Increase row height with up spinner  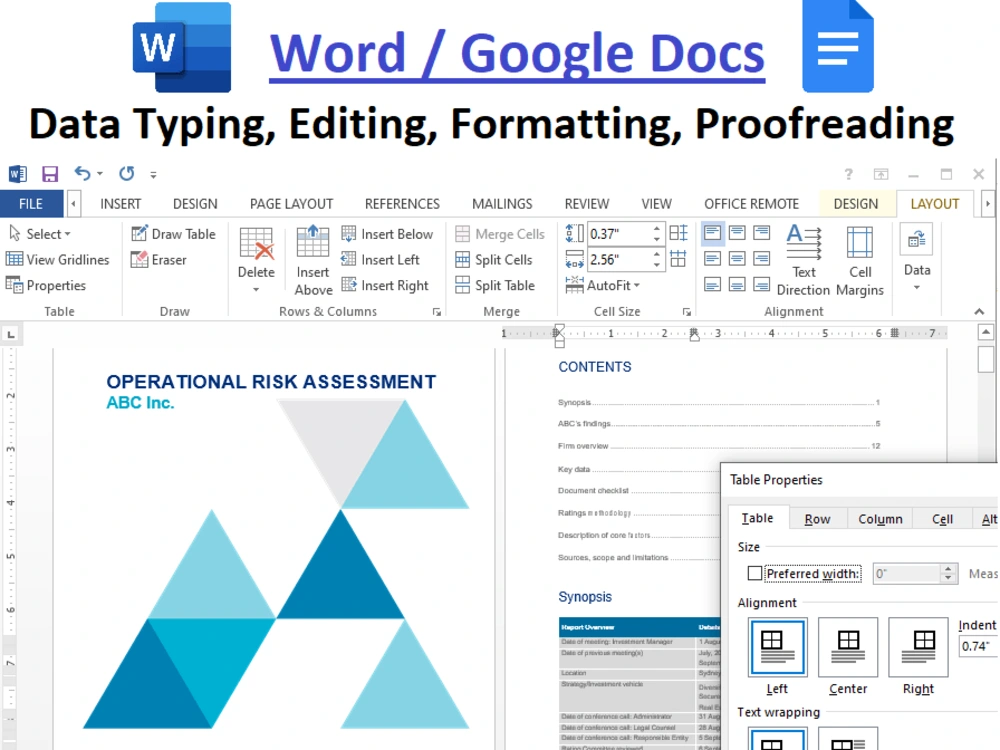(x=657, y=228)
